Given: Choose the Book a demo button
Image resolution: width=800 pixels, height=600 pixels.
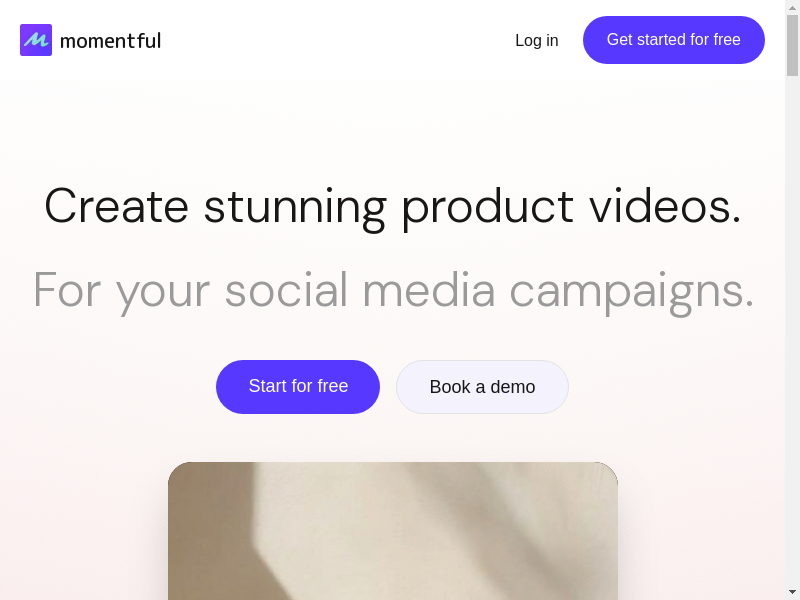Looking at the screenshot, I should (482, 387).
